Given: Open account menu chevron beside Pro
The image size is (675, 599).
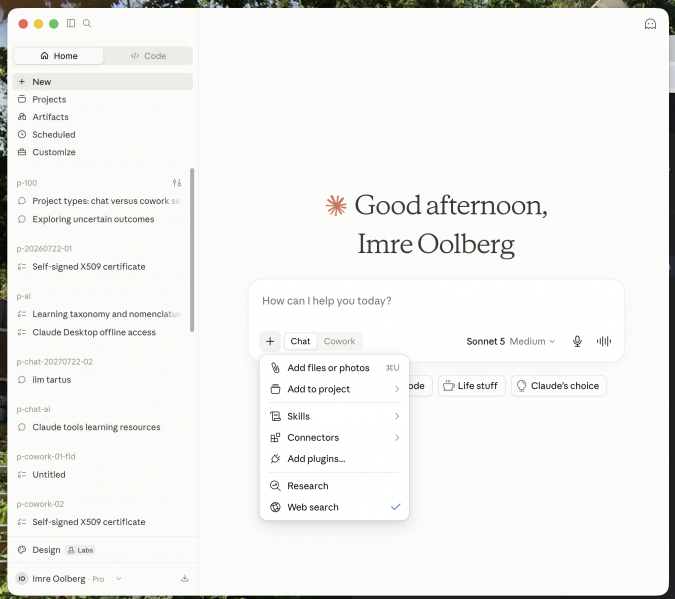Looking at the screenshot, I should (x=118, y=579).
